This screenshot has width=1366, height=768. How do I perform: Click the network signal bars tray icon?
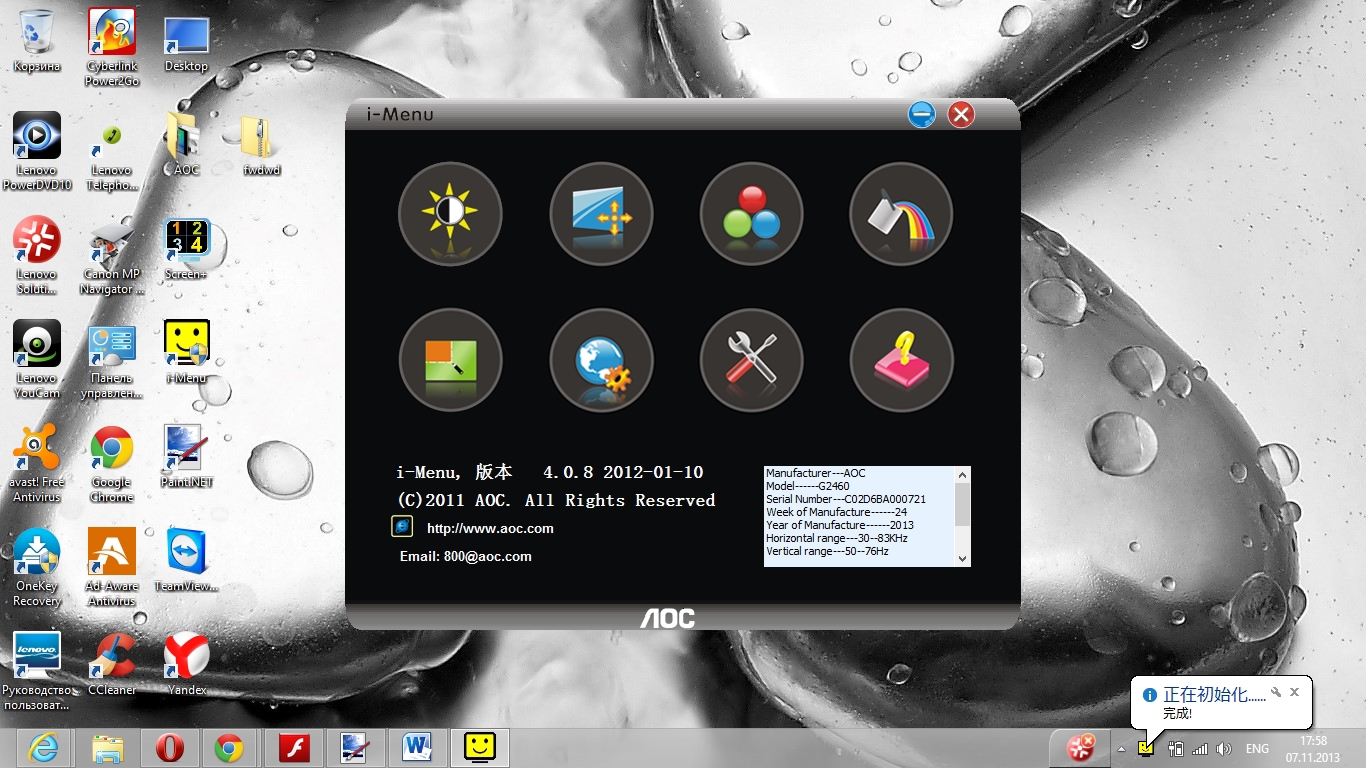(x=1200, y=749)
